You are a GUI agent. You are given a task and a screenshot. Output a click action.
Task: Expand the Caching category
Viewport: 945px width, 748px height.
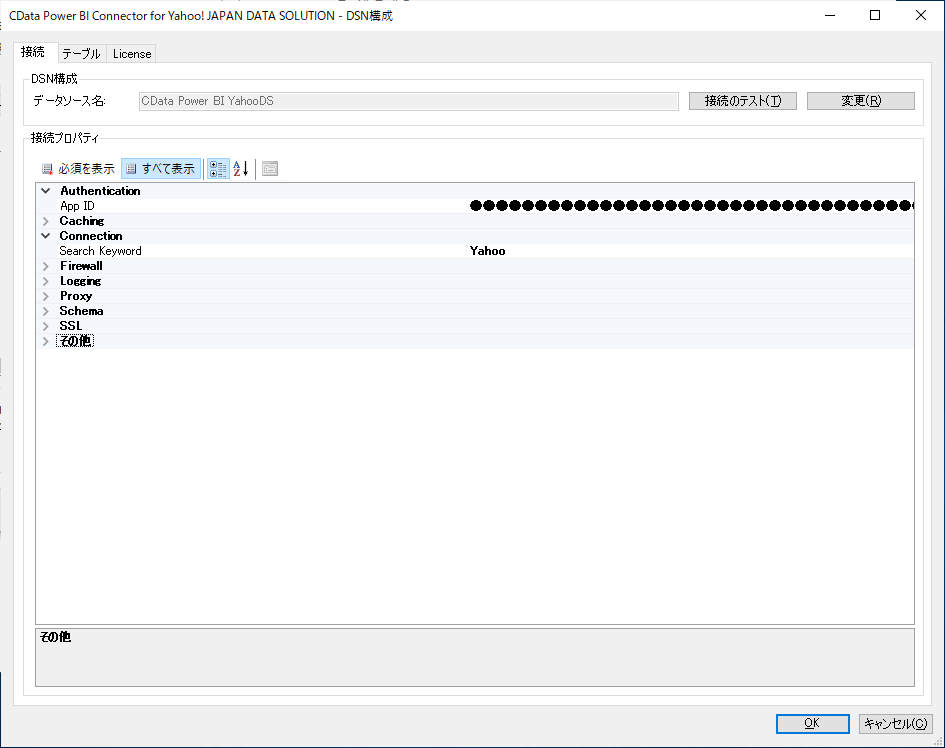pos(46,221)
